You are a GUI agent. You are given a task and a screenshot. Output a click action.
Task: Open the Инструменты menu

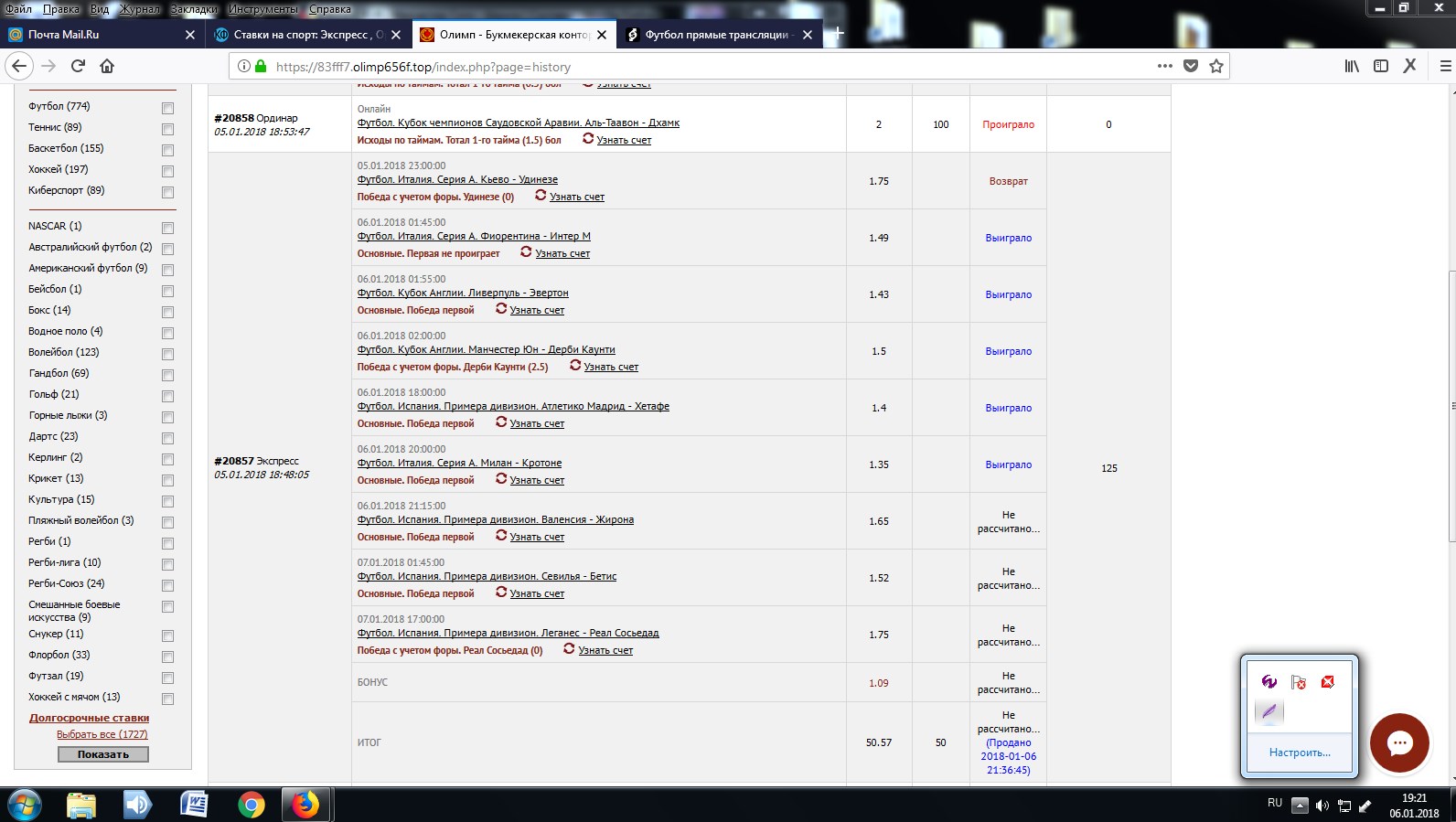pyautogui.click(x=262, y=9)
